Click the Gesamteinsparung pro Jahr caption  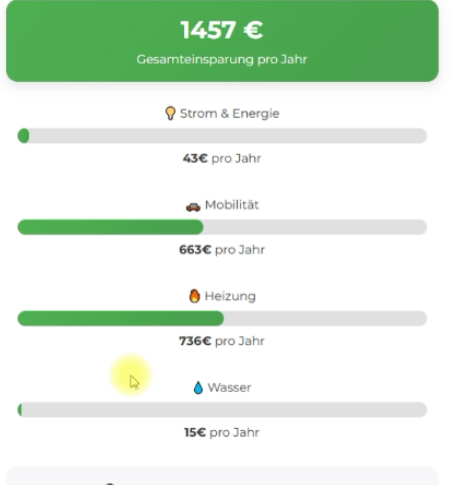point(222,60)
